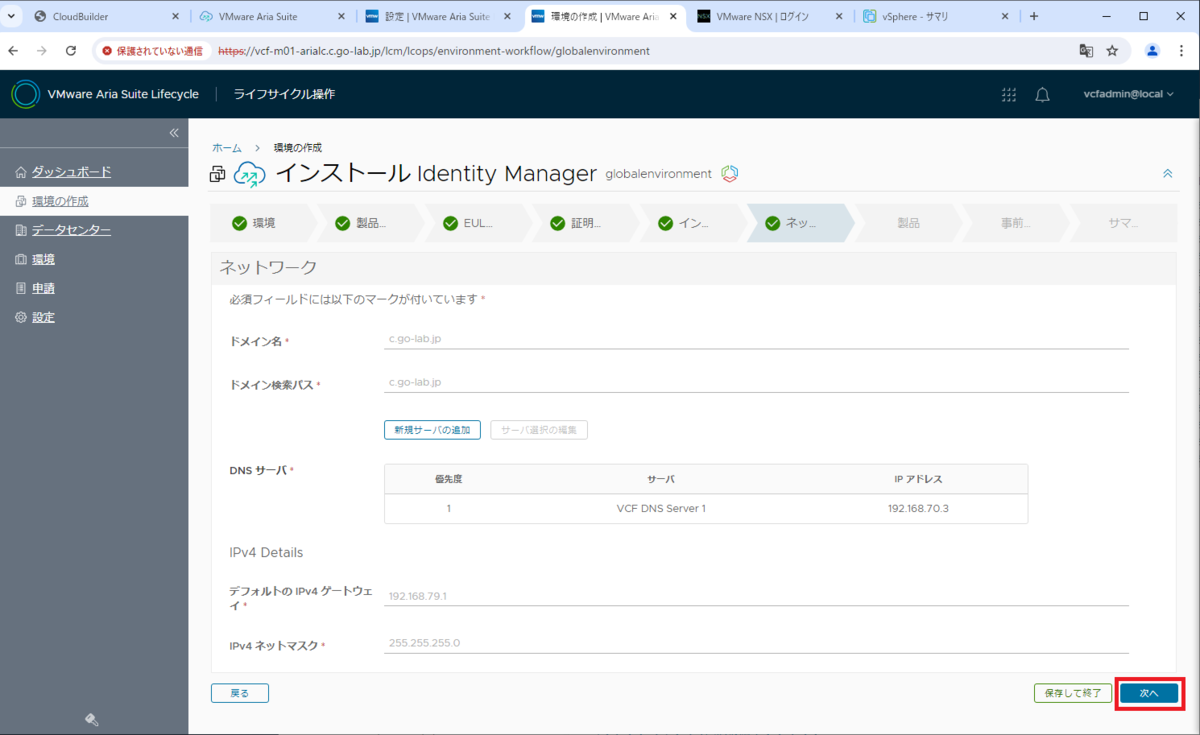
Task: Go to the 製品... completed wizard step
Action: tap(370, 224)
